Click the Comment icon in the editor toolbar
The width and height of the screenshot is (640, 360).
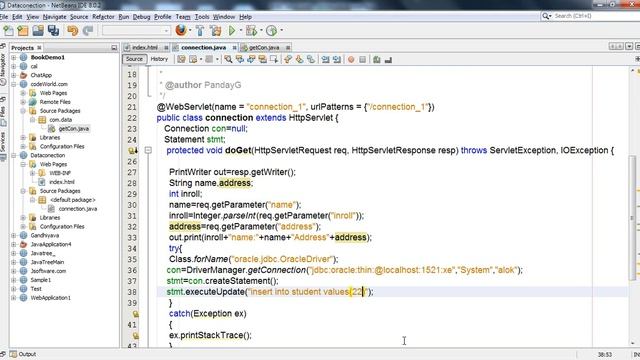(x=377, y=60)
